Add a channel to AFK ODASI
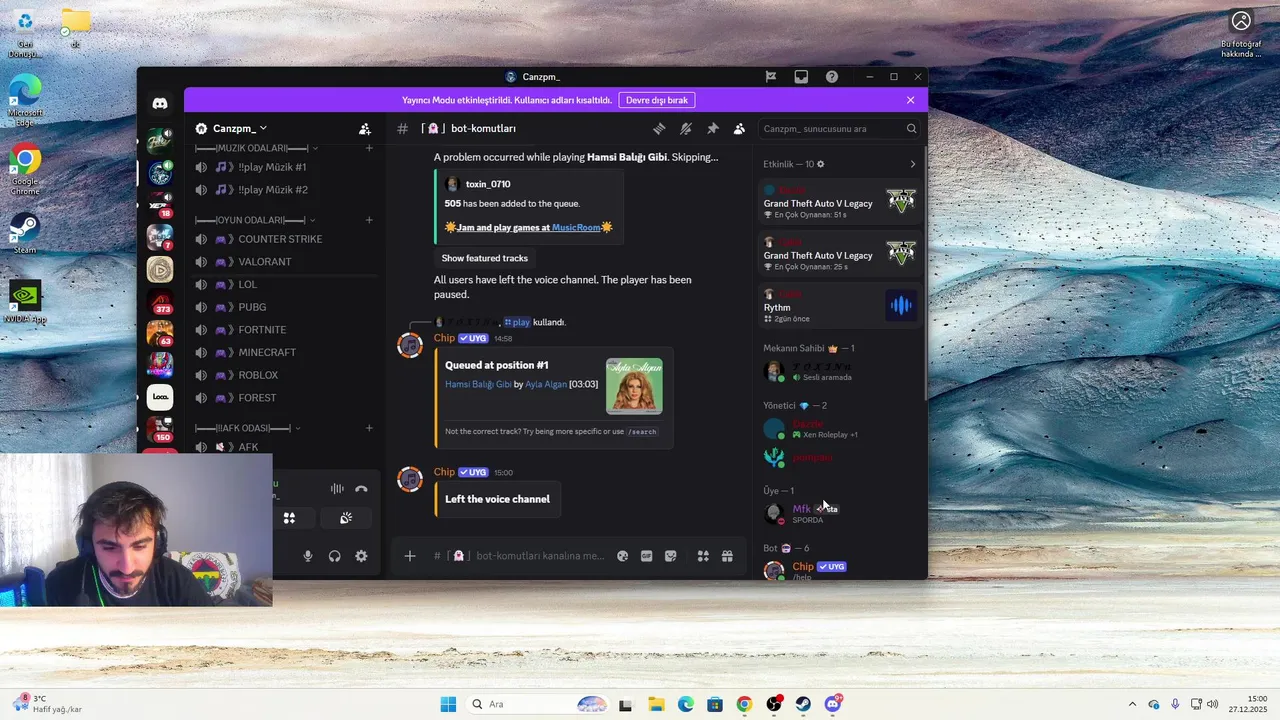This screenshot has width=1280, height=720. (x=369, y=428)
